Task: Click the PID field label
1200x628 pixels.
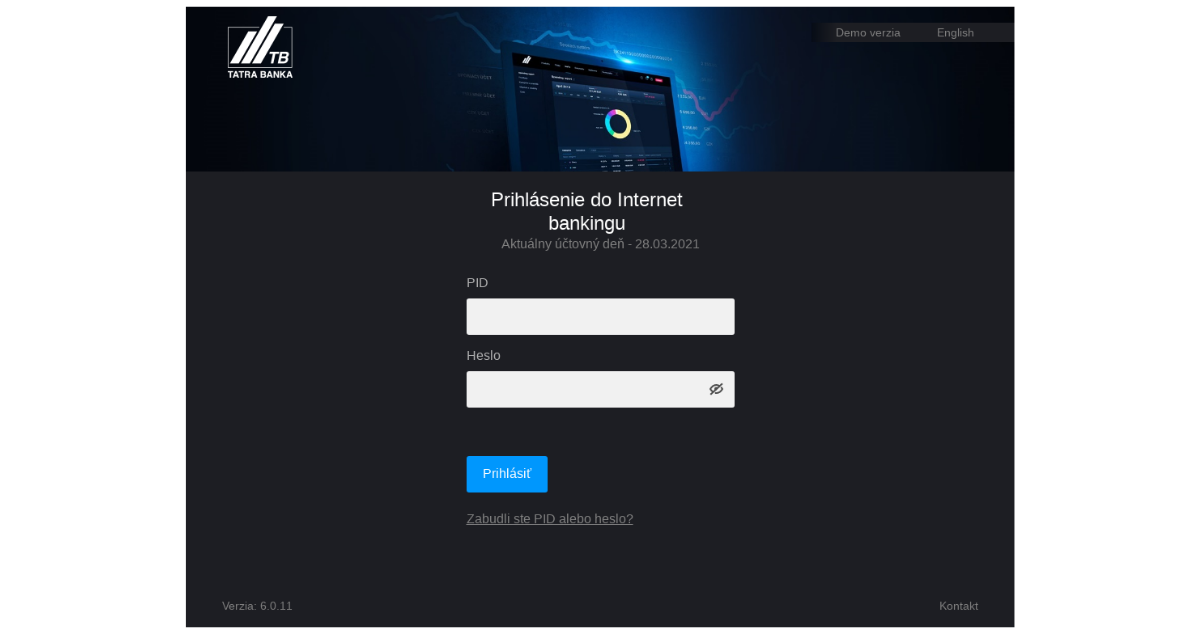Action: 477,283
